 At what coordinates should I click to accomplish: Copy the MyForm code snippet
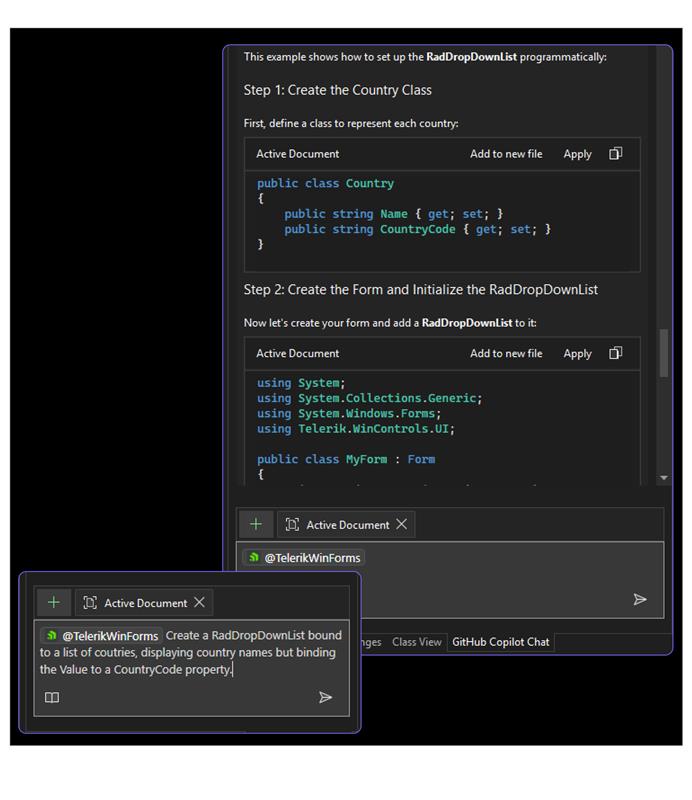click(616, 353)
